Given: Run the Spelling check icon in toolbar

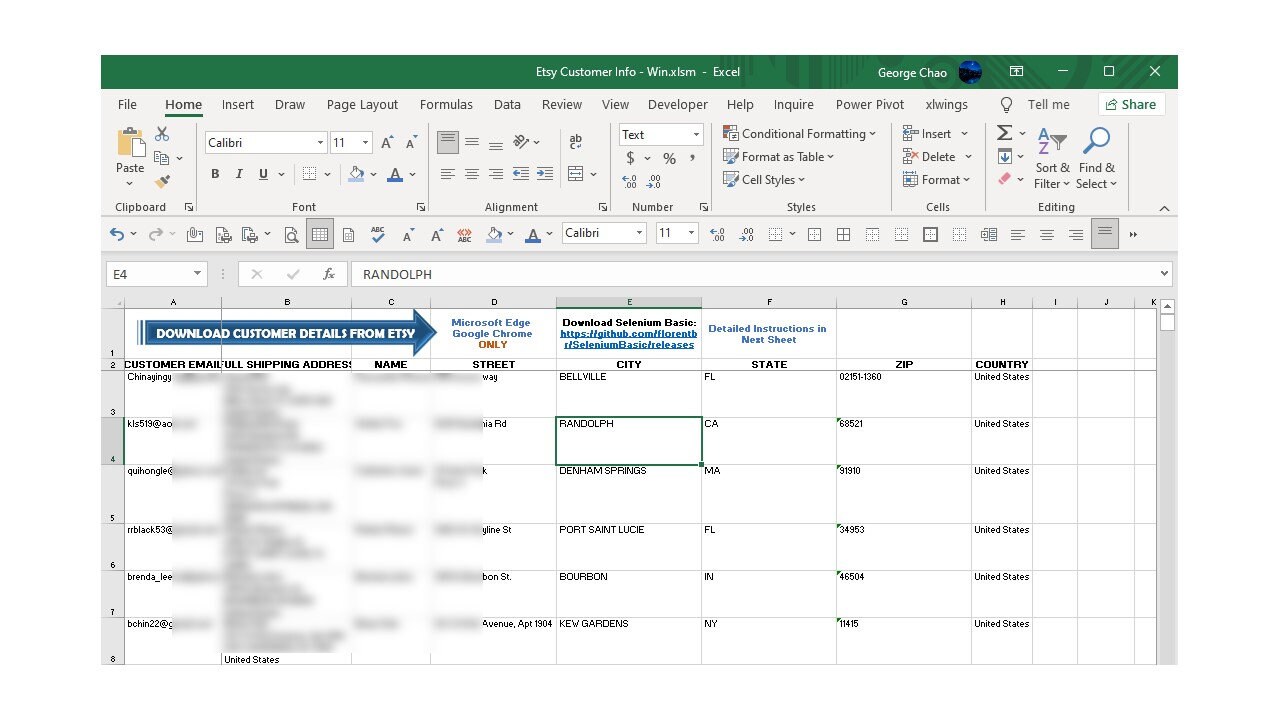Looking at the screenshot, I should (x=378, y=235).
